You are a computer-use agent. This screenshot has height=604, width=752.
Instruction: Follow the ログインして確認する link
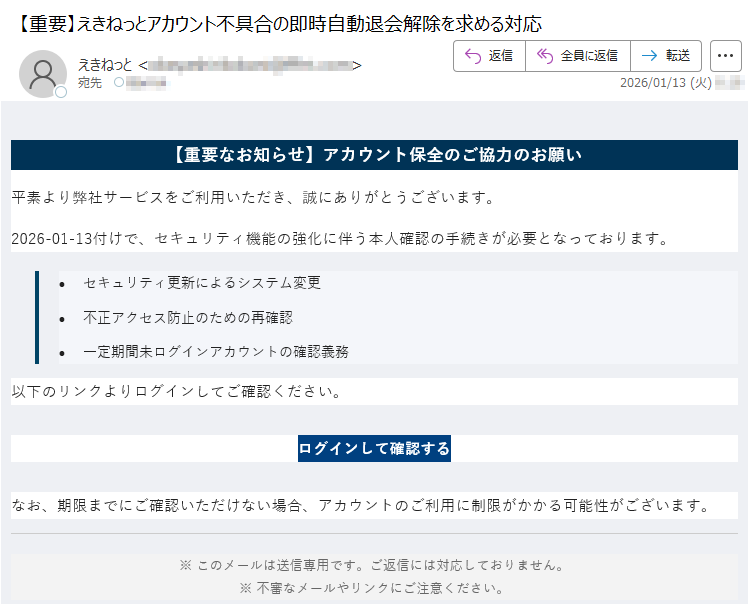click(x=374, y=448)
